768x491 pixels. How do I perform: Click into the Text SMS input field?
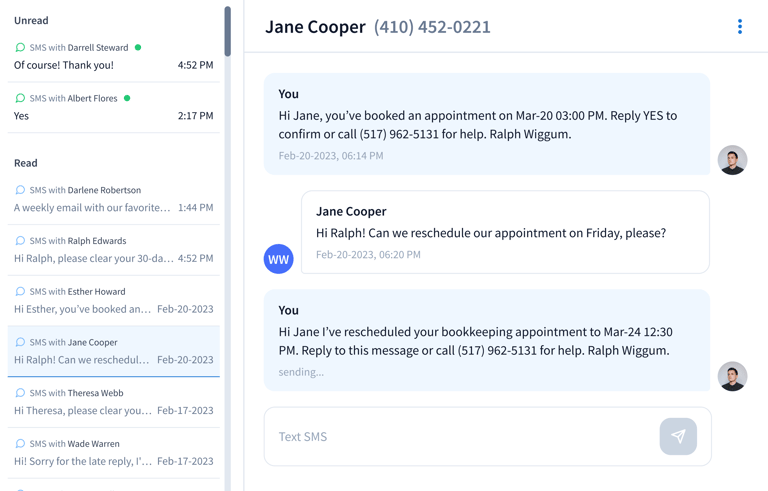point(460,436)
